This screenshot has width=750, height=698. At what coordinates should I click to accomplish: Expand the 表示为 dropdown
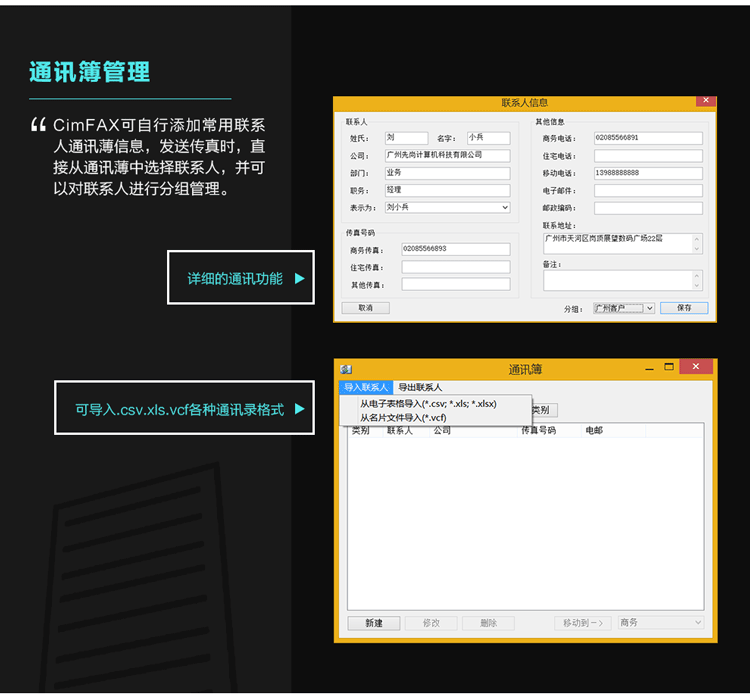click(504, 207)
